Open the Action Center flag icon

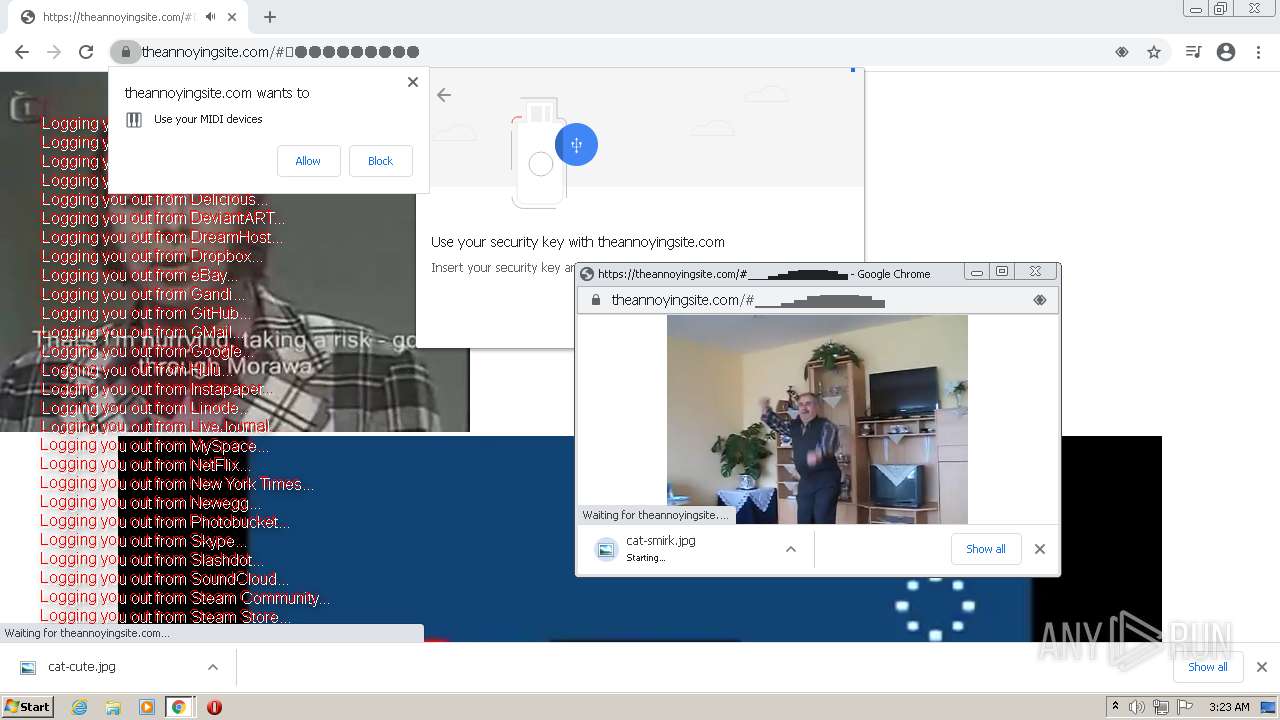pos(1185,707)
